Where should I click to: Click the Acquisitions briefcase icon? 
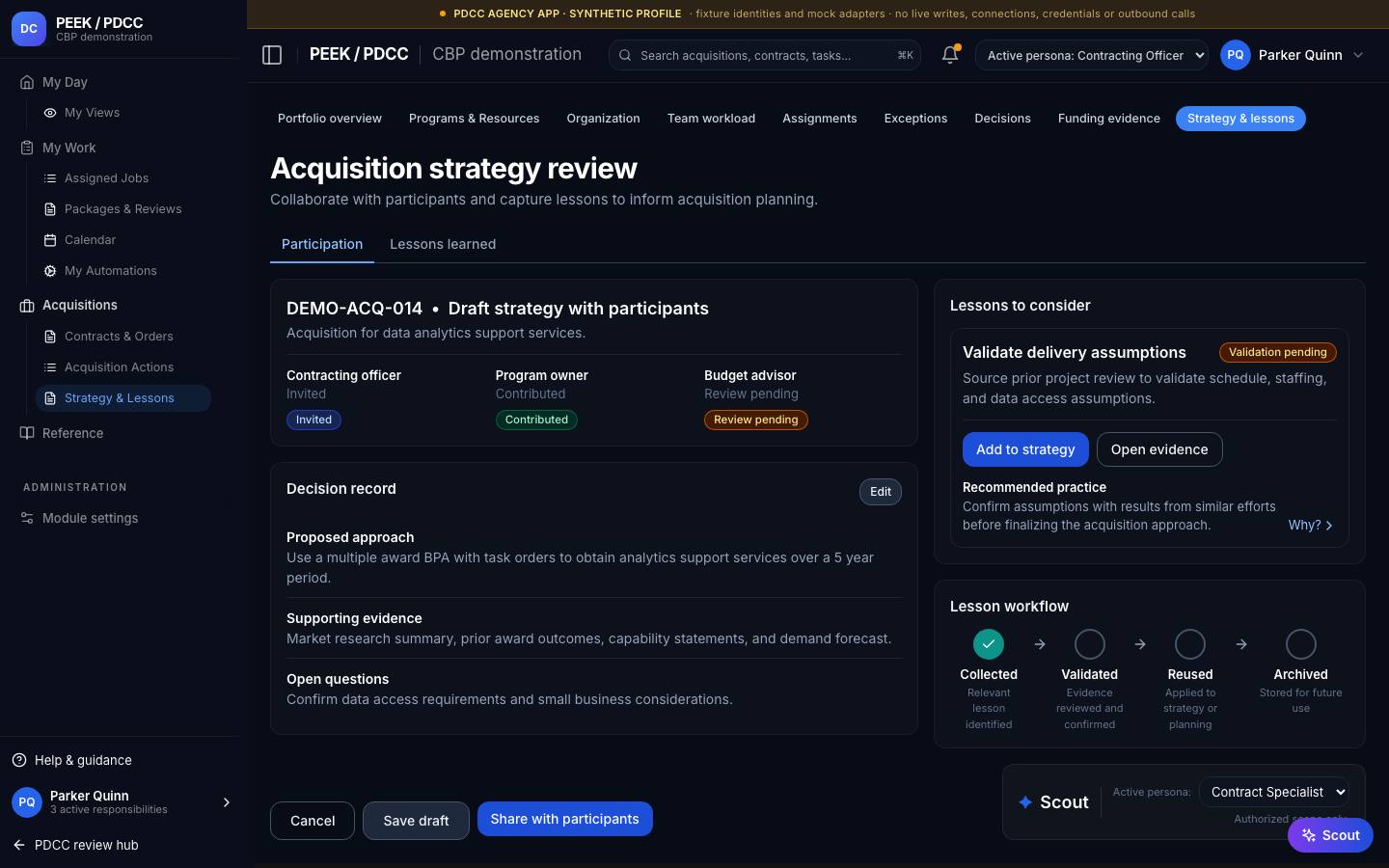coord(27,306)
